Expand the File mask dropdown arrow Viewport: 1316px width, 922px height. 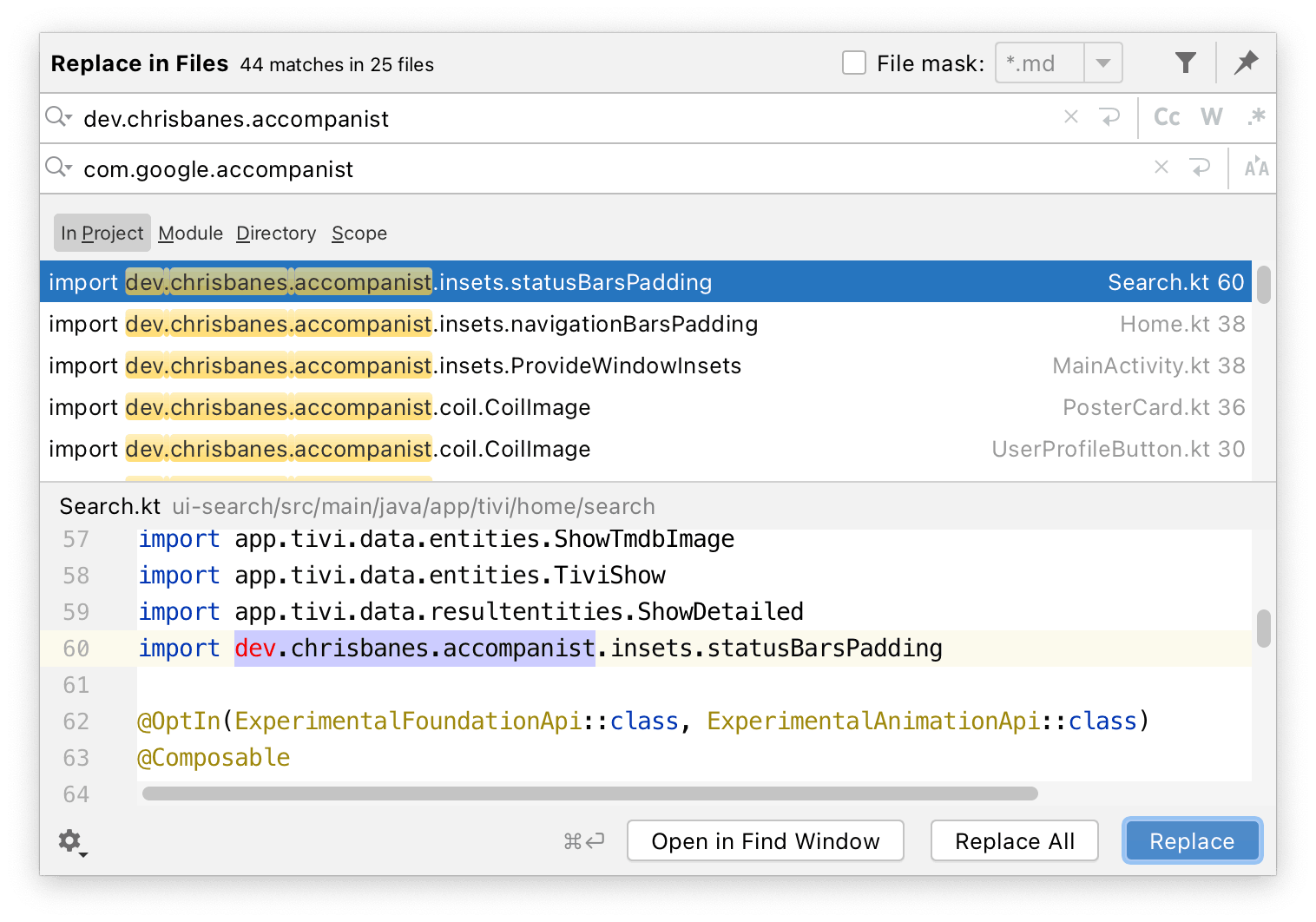(1102, 63)
